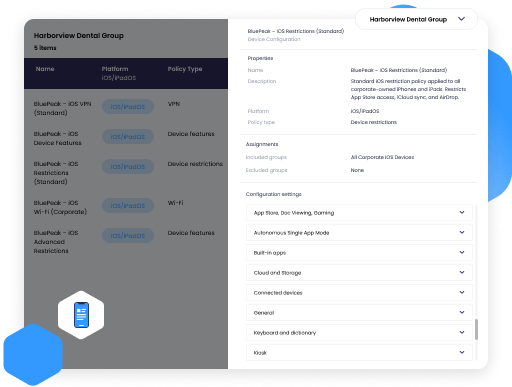Viewport: 512px width, 387px height.
Task: Click iOS/iPadOS badge in Advanced Restrictions row
Action: click(x=128, y=236)
